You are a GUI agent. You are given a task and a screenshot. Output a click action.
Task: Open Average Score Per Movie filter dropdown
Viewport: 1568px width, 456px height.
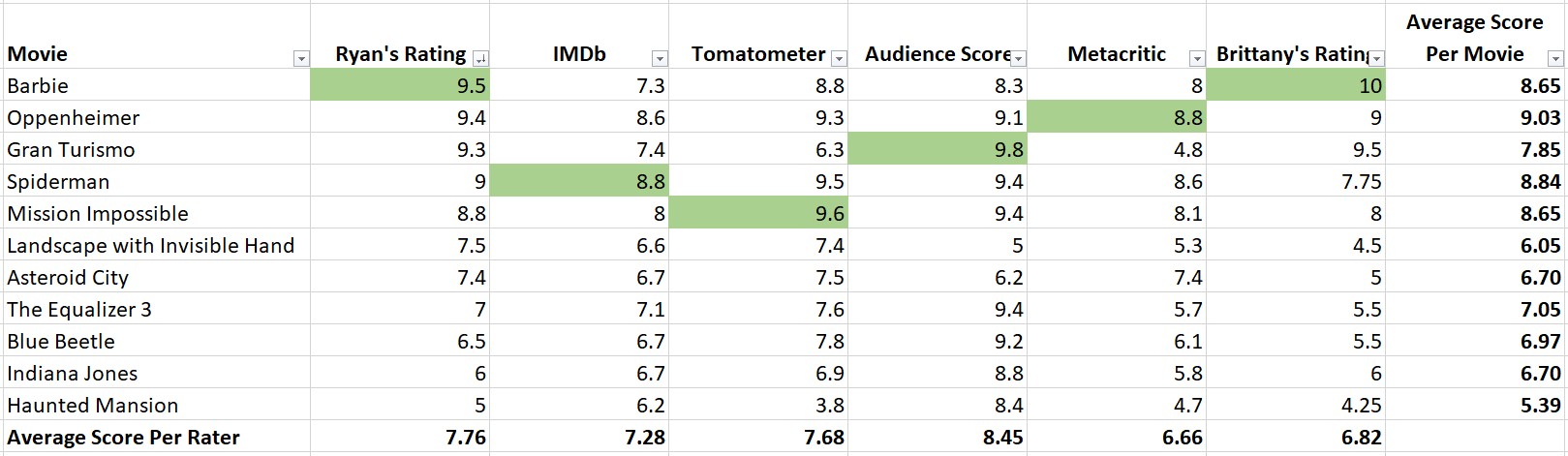(x=1555, y=59)
